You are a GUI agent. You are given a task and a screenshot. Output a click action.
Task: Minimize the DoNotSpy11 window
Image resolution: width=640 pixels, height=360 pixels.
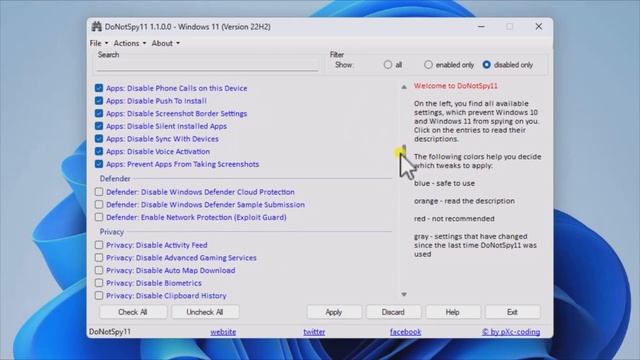(482, 27)
